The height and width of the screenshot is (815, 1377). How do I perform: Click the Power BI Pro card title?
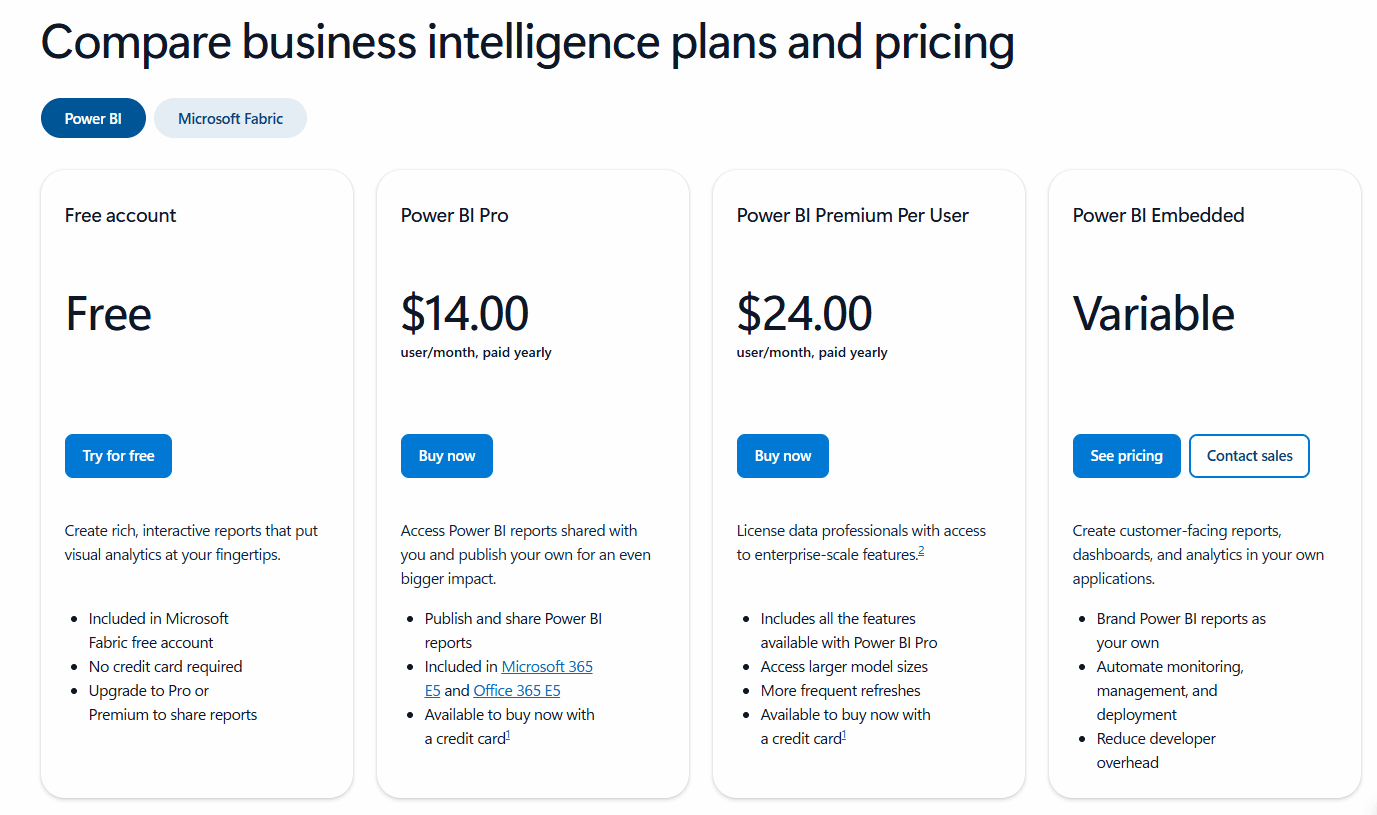click(454, 215)
